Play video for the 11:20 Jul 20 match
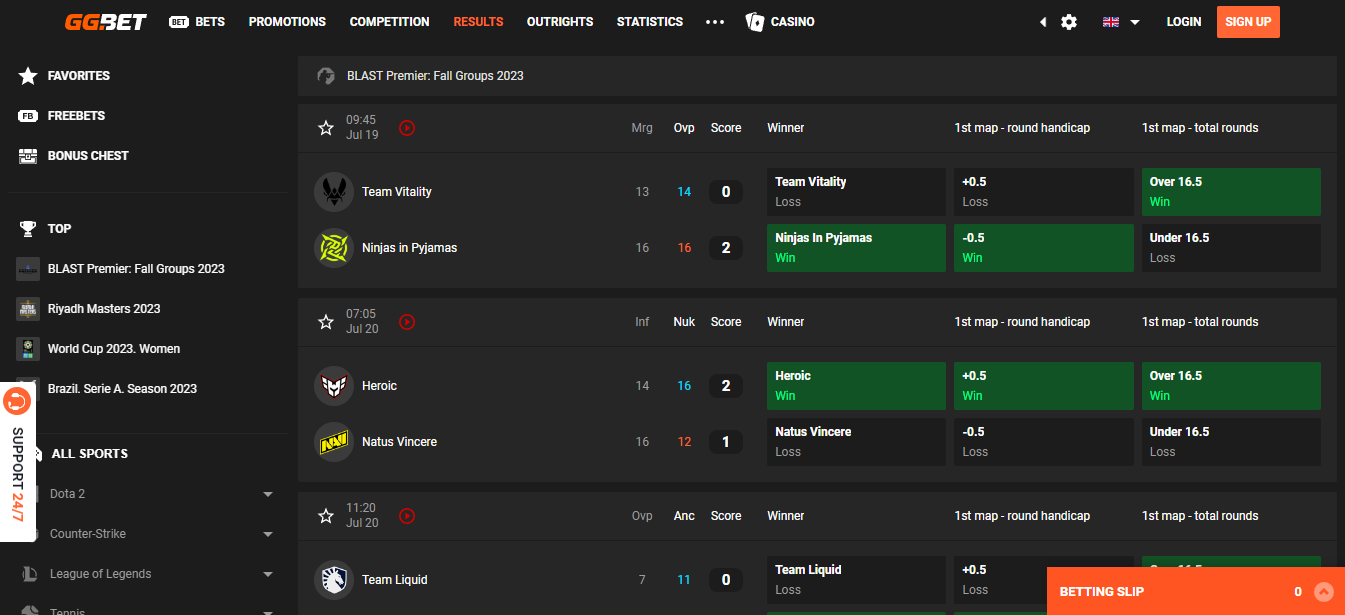The height and width of the screenshot is (615, 1345). point(407,516)
